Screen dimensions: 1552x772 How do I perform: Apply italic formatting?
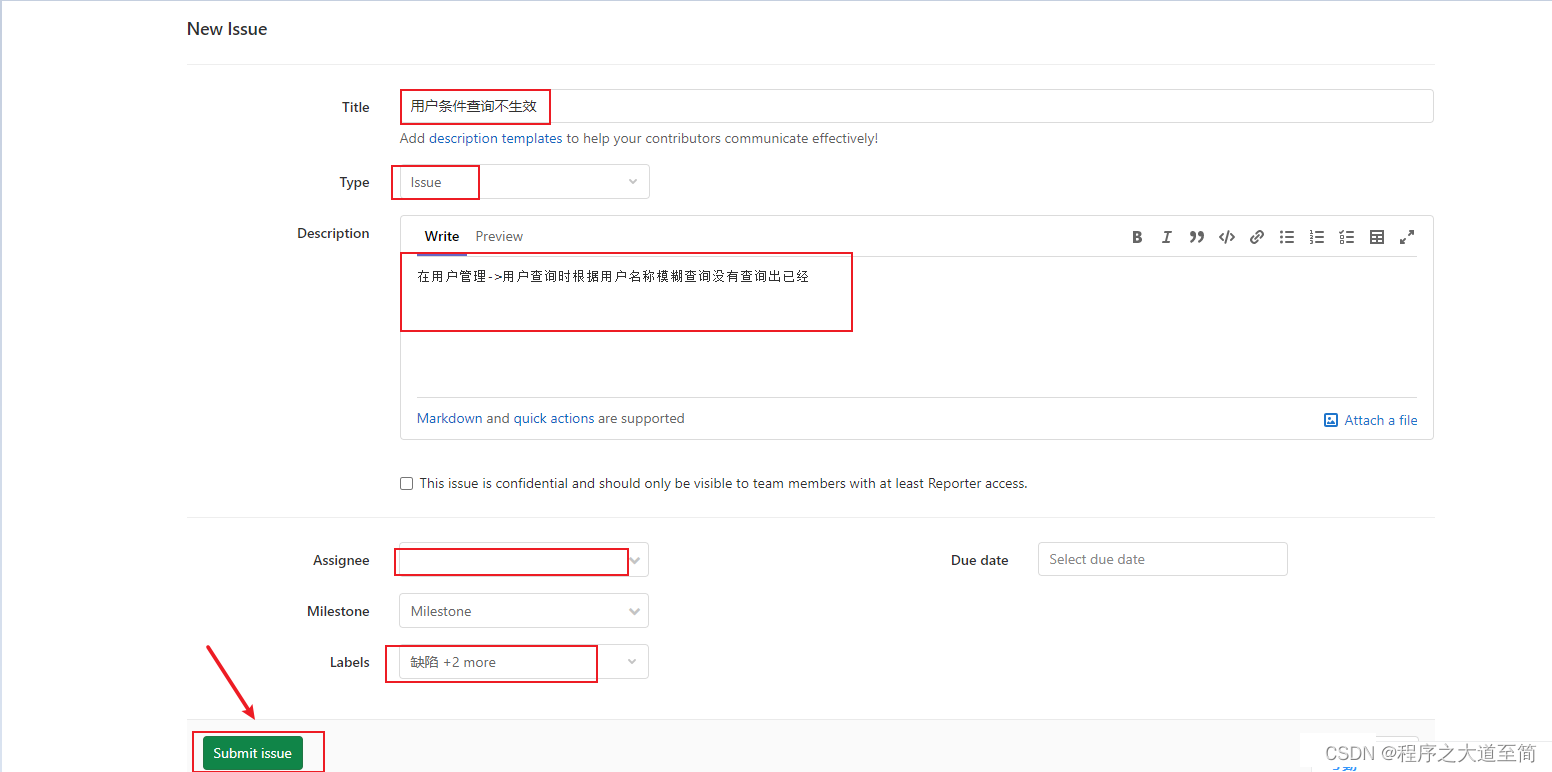click(1166, 236)
